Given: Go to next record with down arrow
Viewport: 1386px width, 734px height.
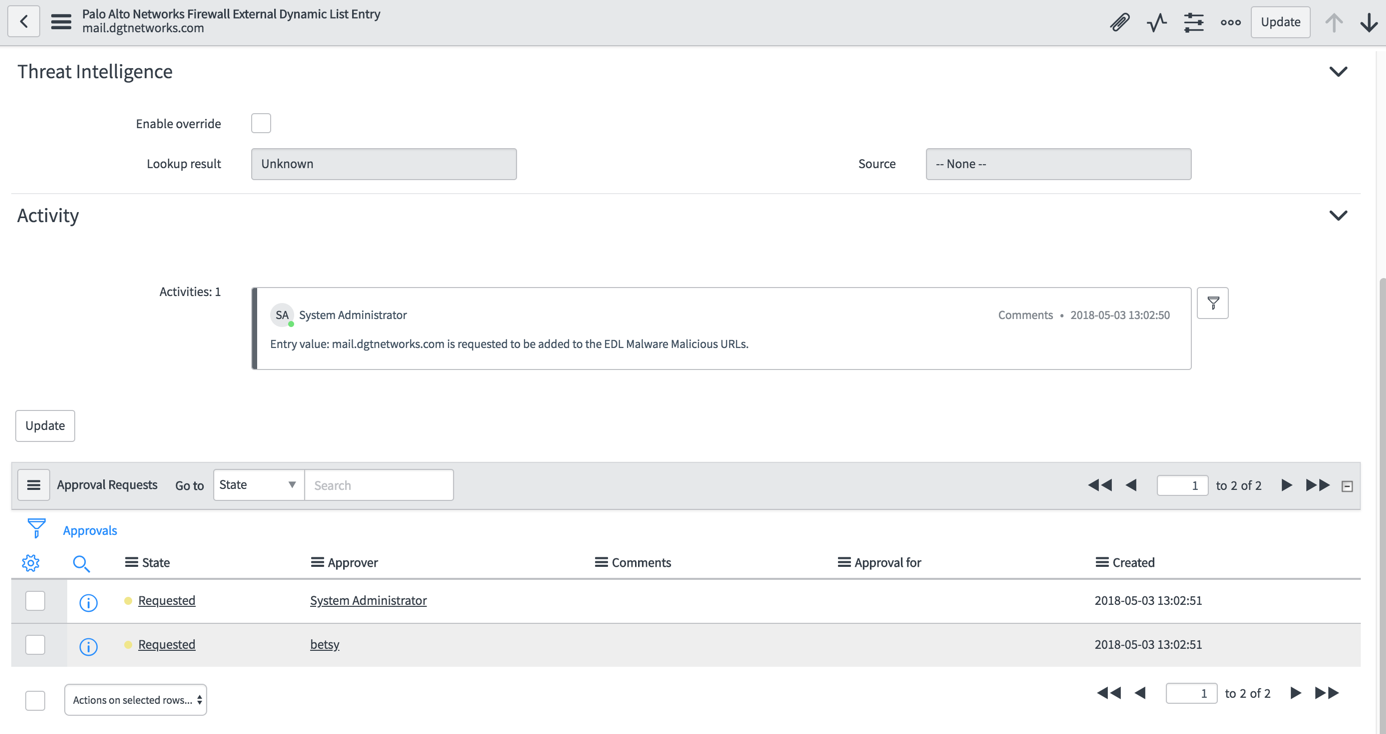Looking at the screenshot, I should 1369,22.
